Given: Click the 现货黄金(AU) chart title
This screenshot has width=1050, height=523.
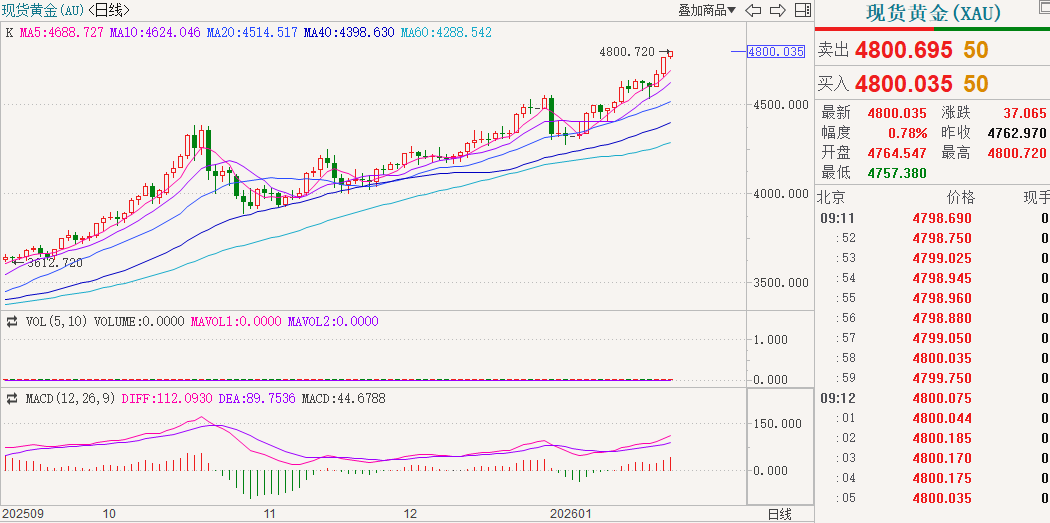Looking at the screenshot, I should 42,11.
